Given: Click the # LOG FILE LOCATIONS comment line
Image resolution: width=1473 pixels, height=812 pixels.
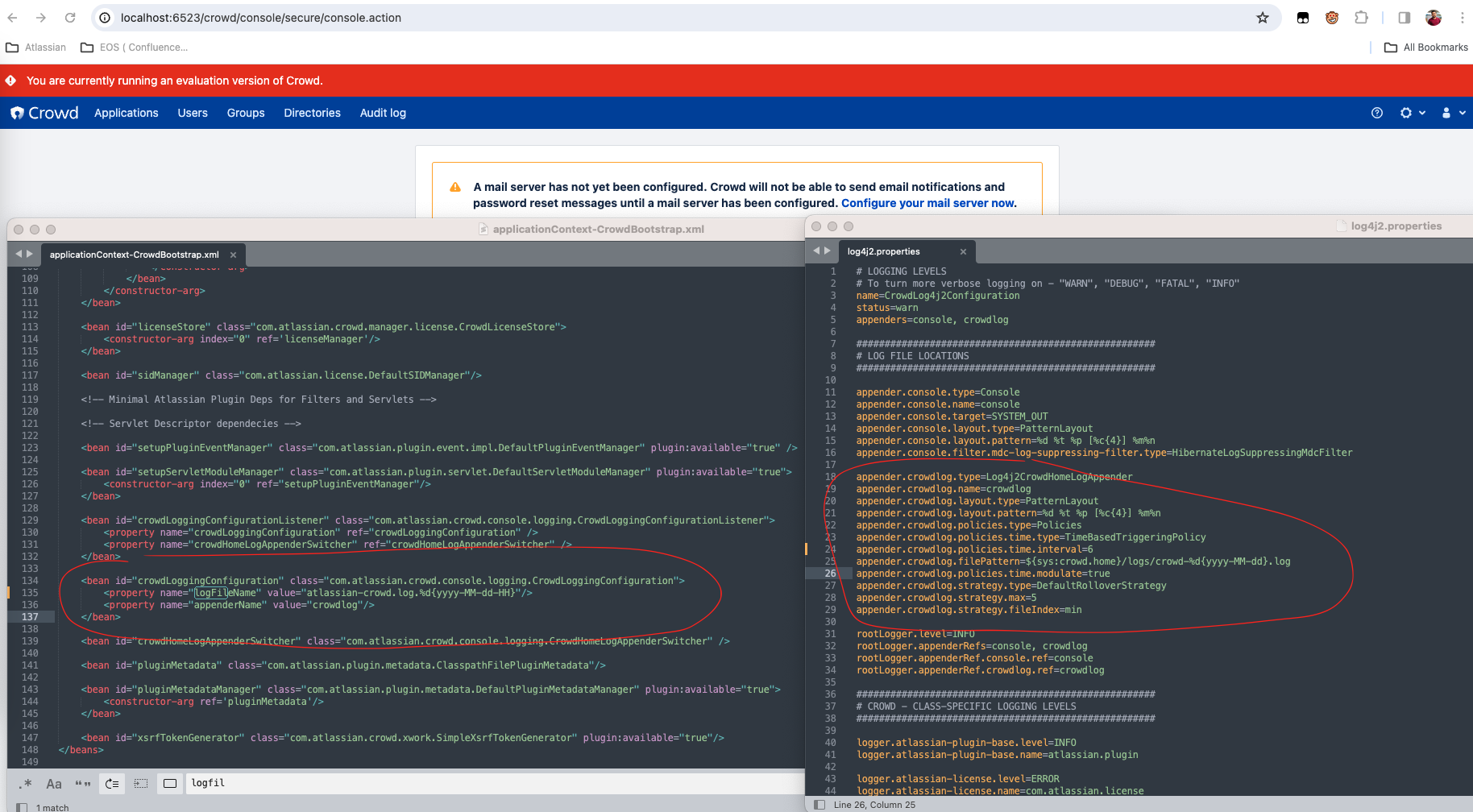Looking at the screenshot, I should coord(913,356).
